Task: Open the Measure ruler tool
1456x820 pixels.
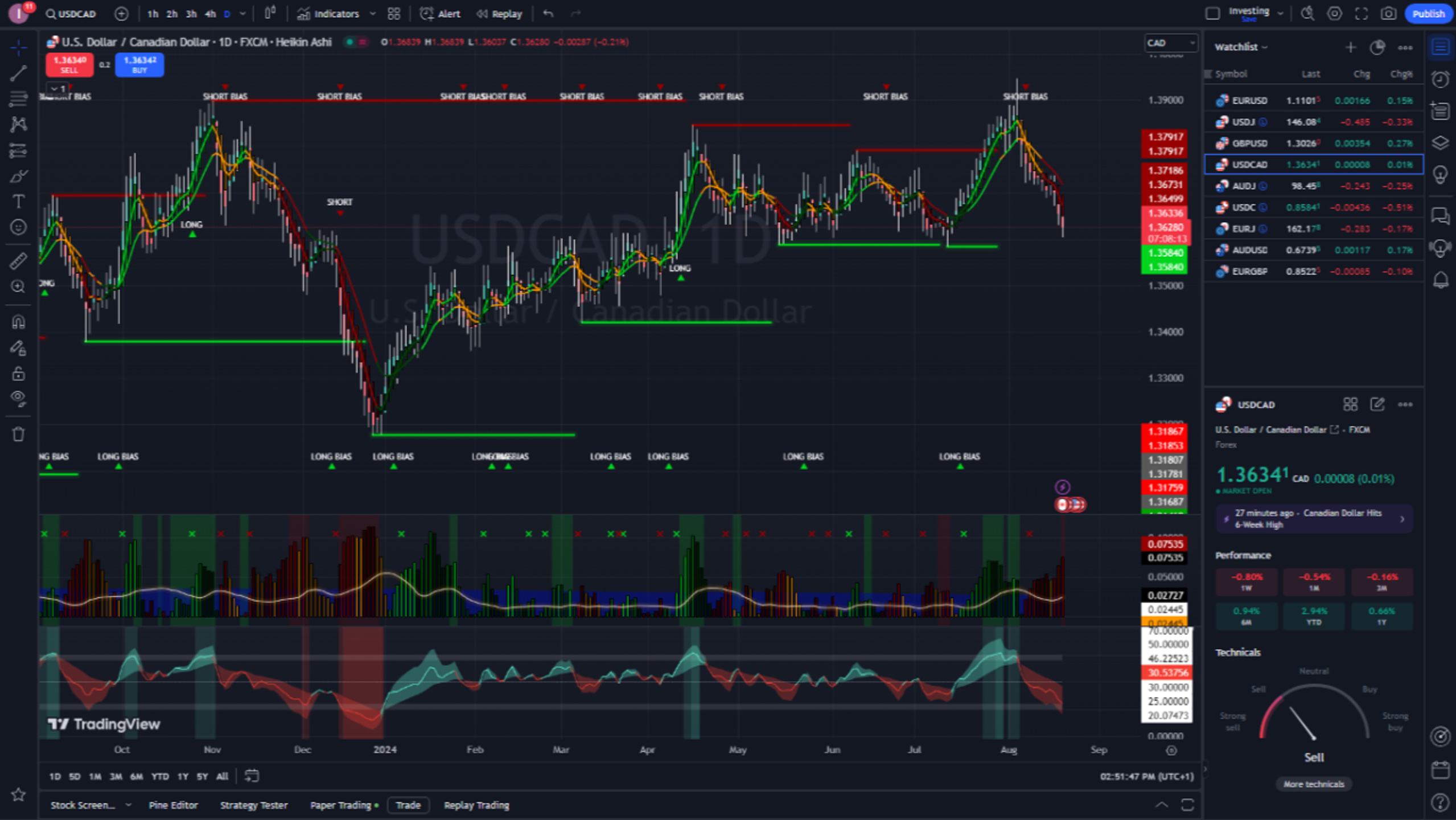Action: tap(18, 261)
